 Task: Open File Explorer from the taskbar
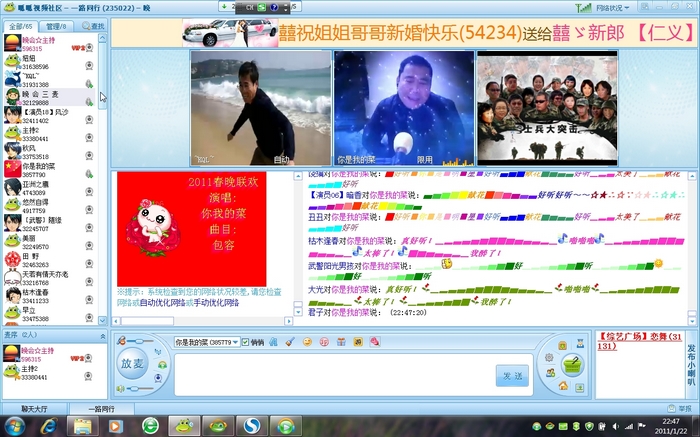tap(83, 426)
